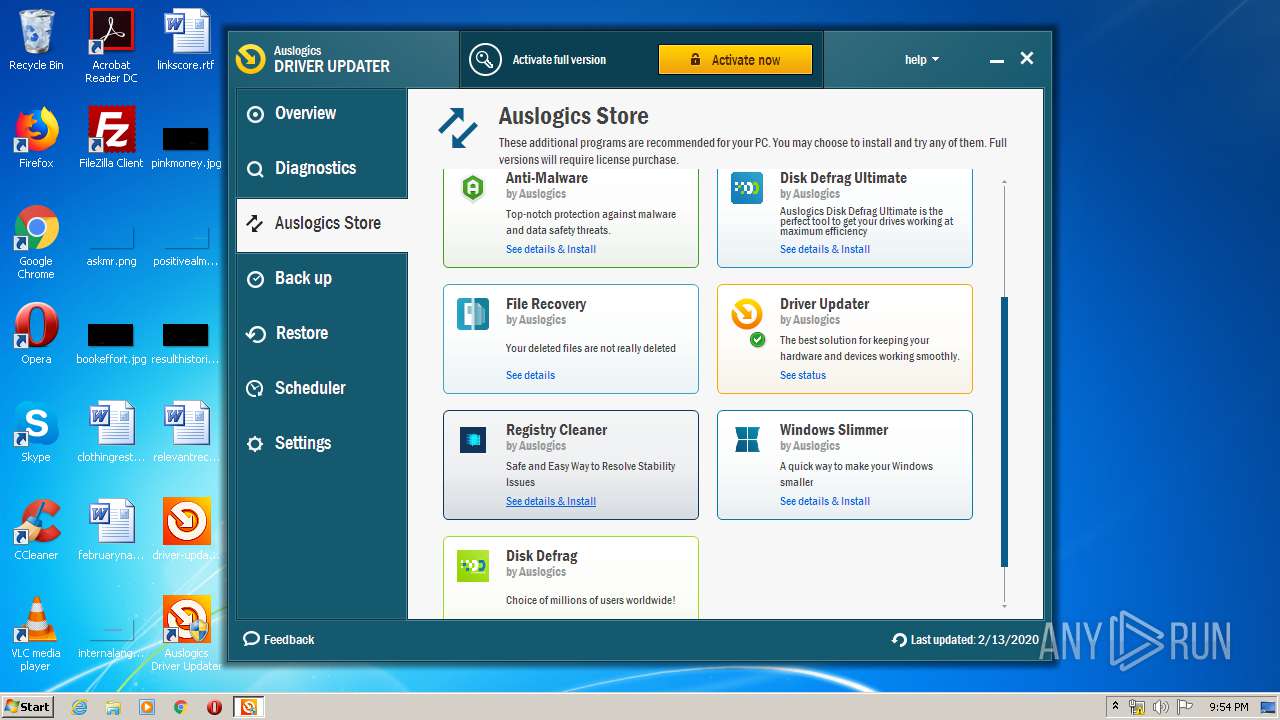The height and width of the screenshot is (720, 1280).
Task: Open the Windows Start menu
Action: tap(28, 706)
